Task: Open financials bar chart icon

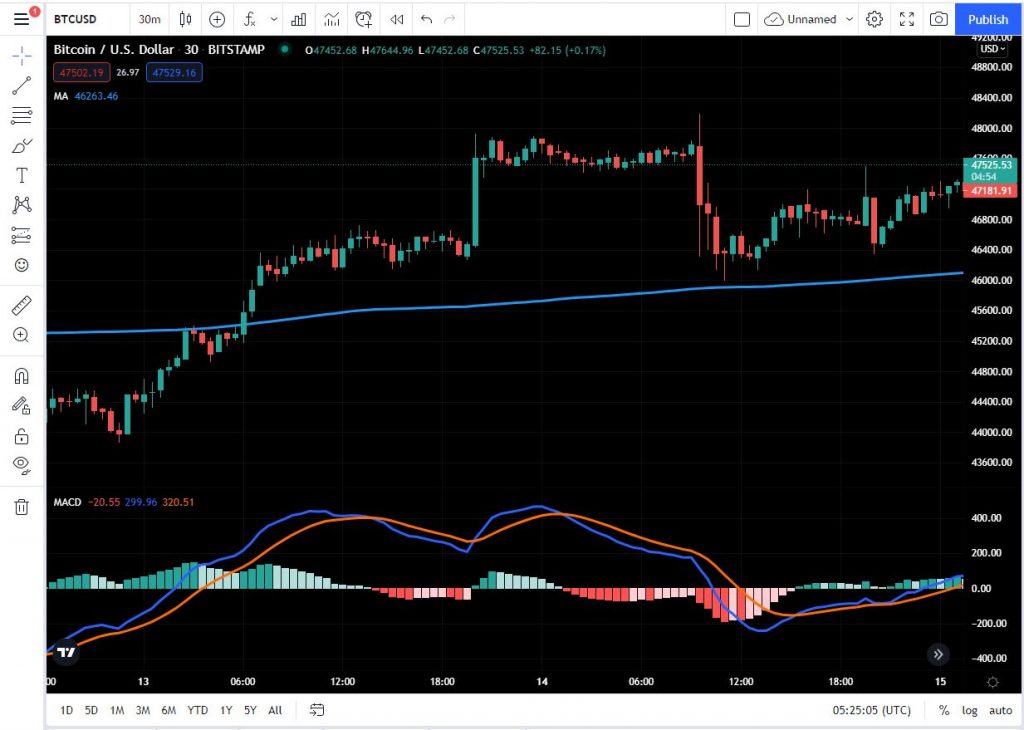Action: pyautogui.click(x=298, y=20)
